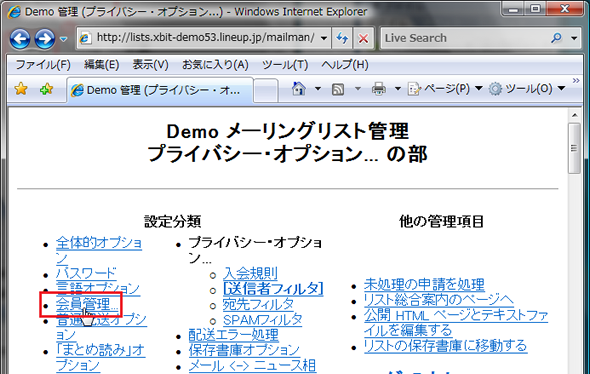Show more toolbar items chevron
590x374 pixels.
coord(576,81)
